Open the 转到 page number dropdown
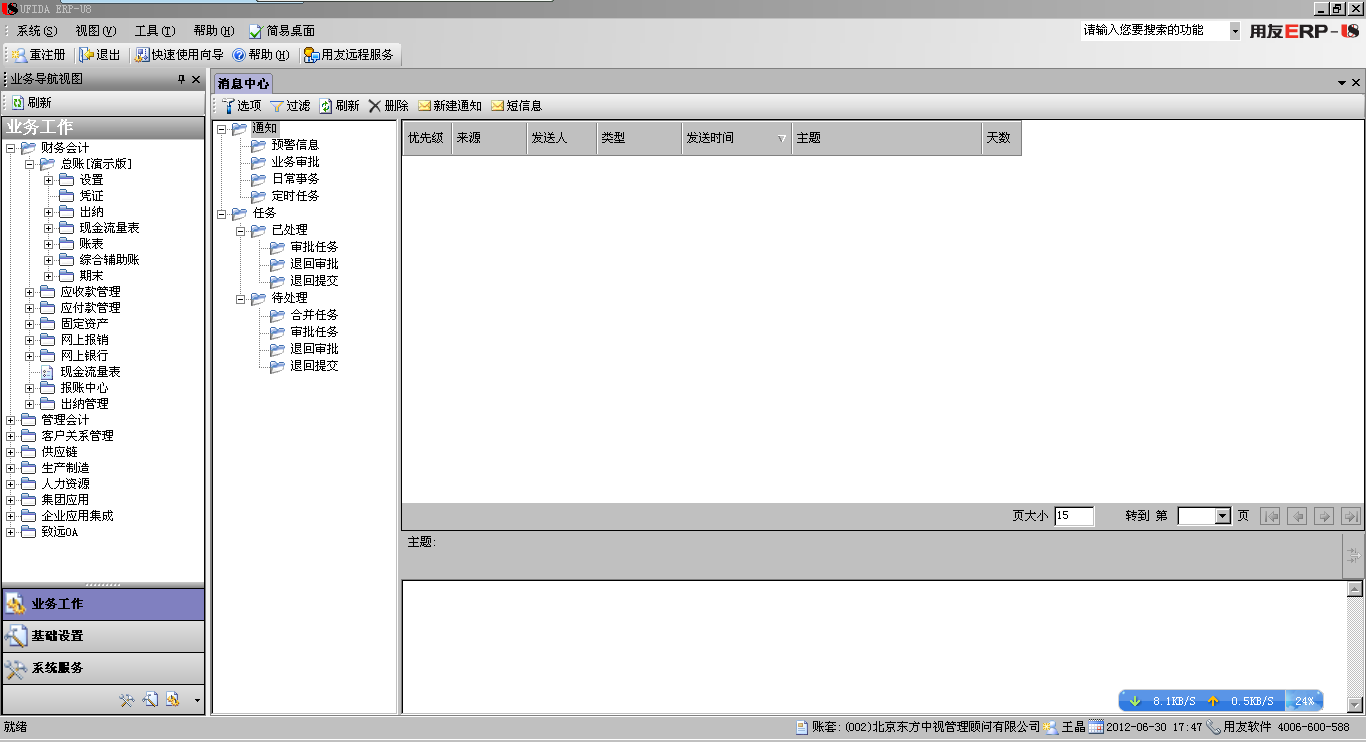 pos(1222,516)
